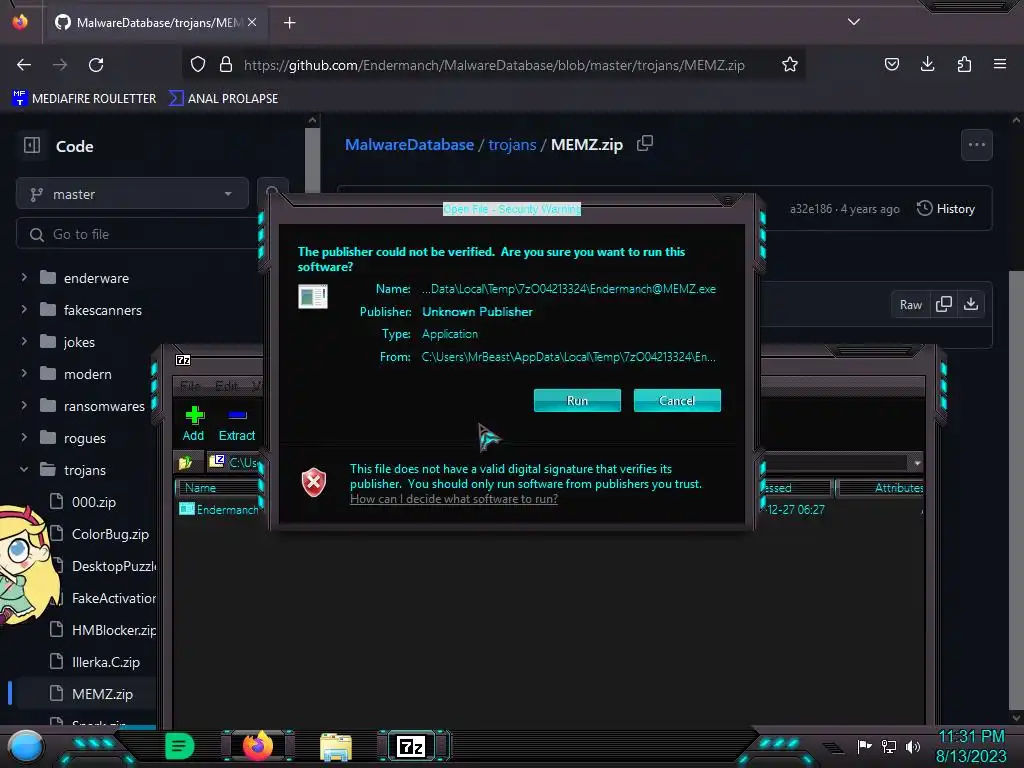Copy file path icon next to MEMZ.zip
1024x768 pixels.
(645, 144)
